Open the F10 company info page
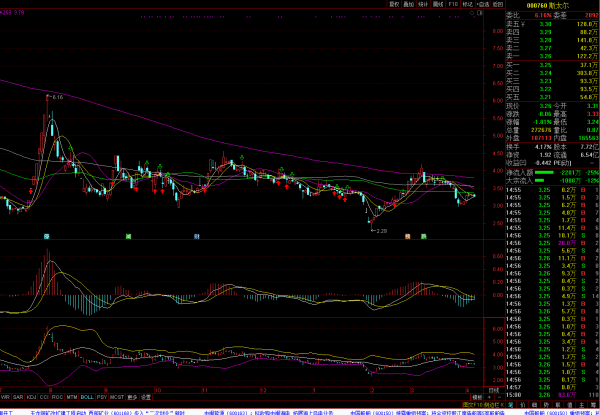Image resolution: width=600 pixels, height=415 pixels. pos(452,4)
